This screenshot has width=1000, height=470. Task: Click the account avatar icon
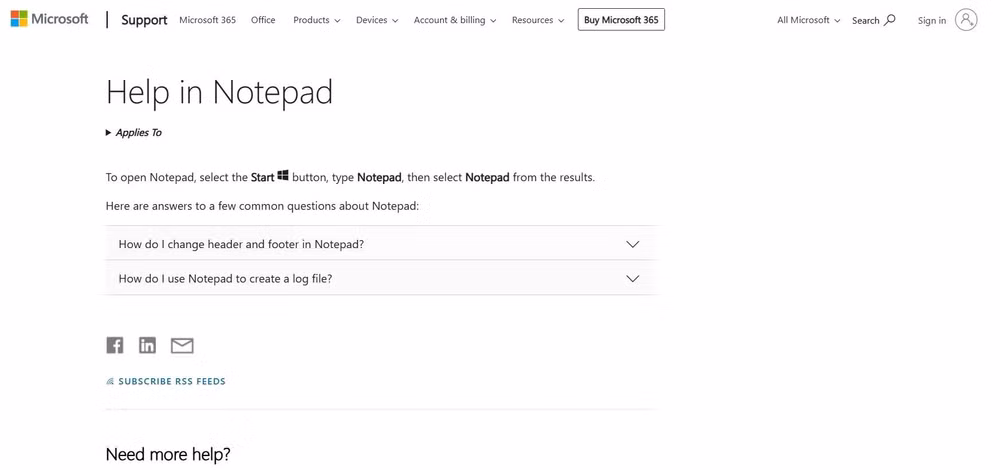[x=966, y=20]
